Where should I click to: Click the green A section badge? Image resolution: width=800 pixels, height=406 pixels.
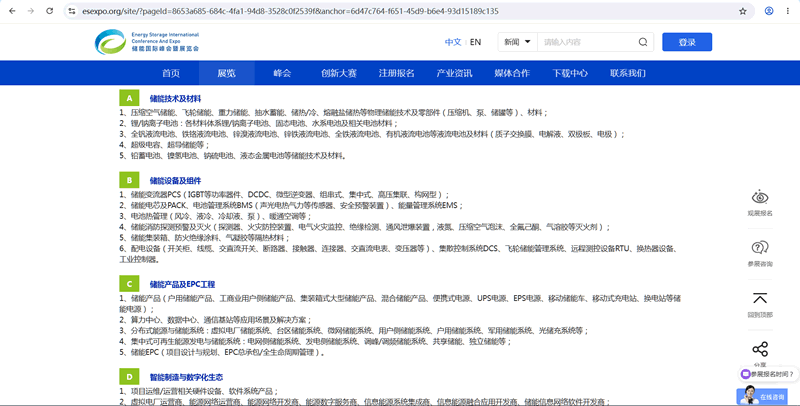(x=129, y=98)
